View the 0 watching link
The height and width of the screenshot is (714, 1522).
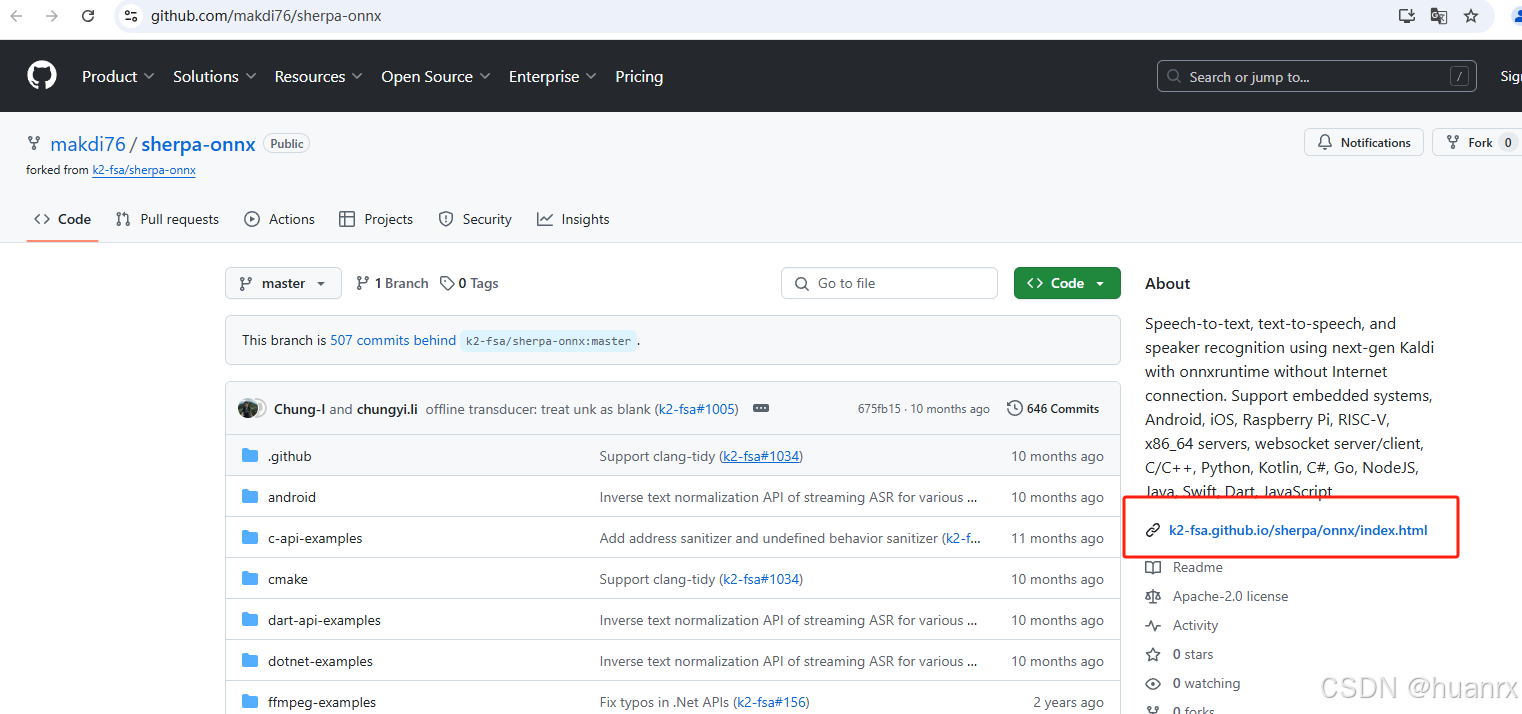(1206, 683)
